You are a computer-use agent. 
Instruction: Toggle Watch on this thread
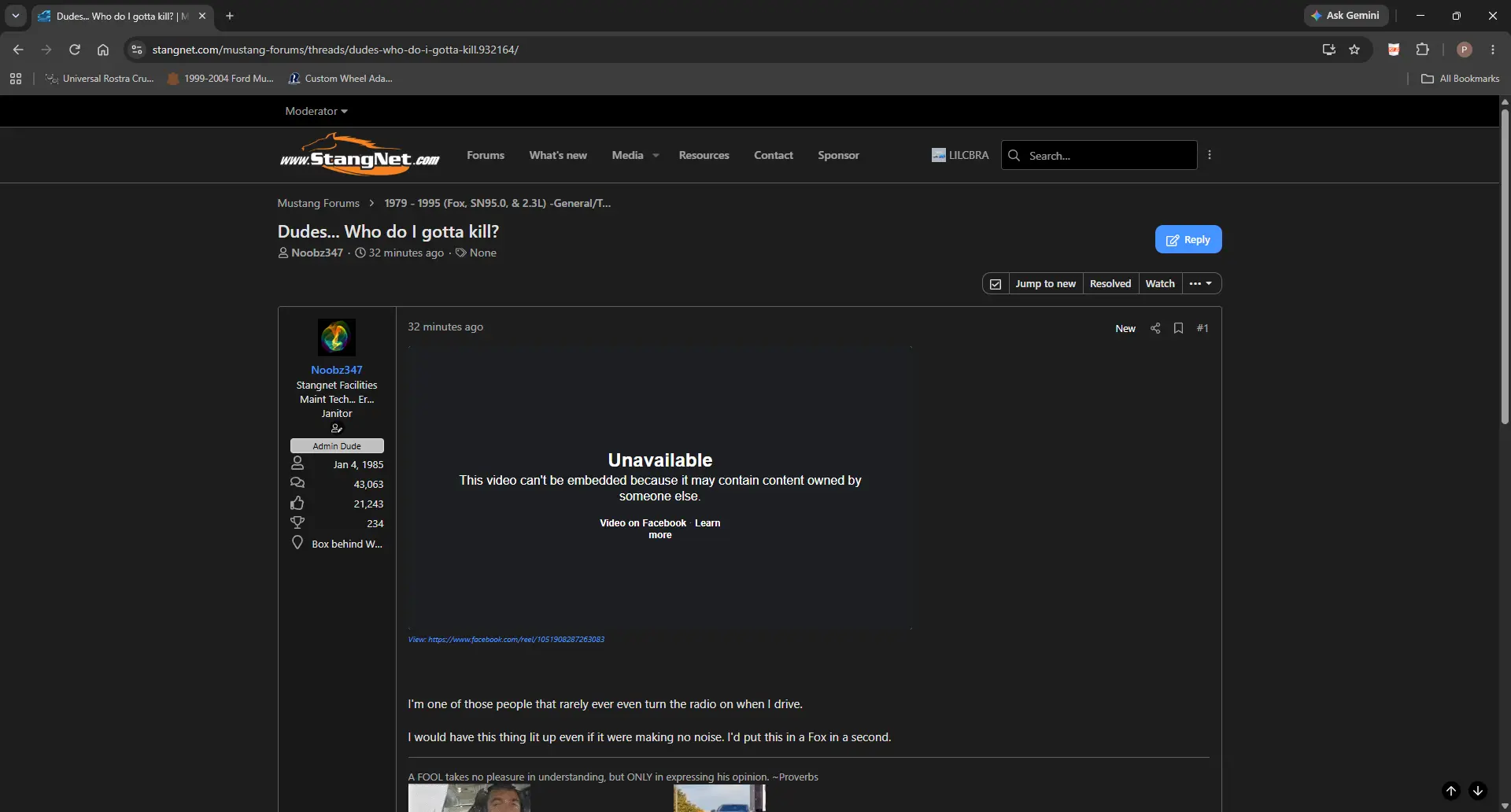coord(1160,283)
